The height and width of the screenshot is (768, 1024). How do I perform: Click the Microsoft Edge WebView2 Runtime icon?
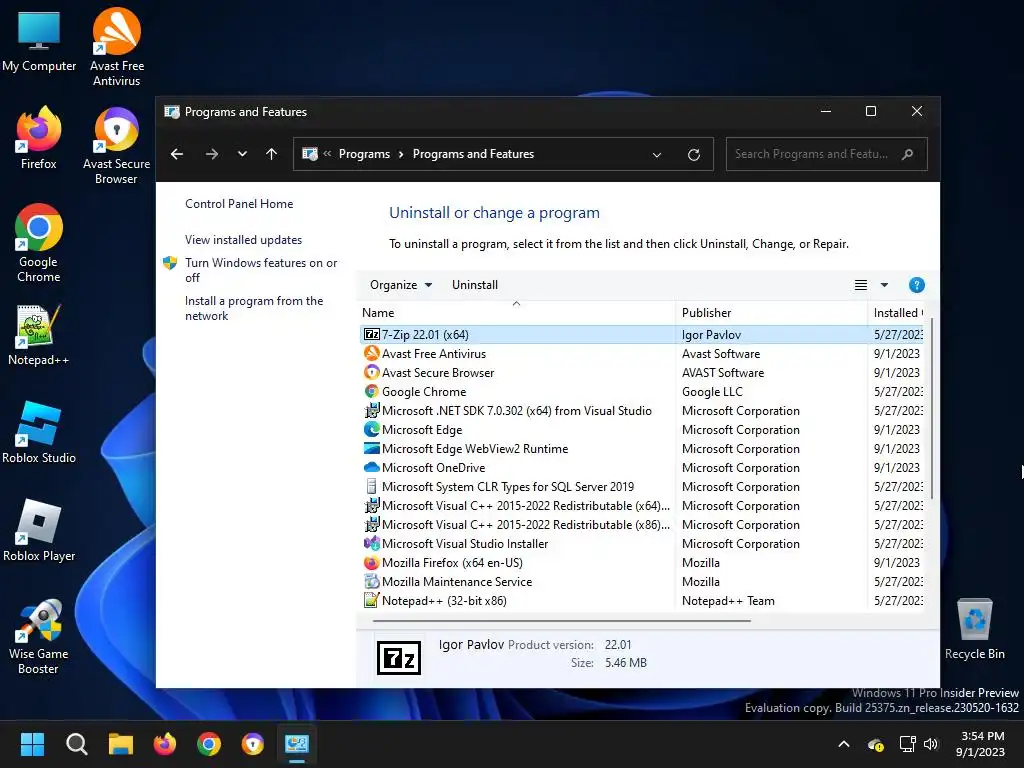(372, 449)
